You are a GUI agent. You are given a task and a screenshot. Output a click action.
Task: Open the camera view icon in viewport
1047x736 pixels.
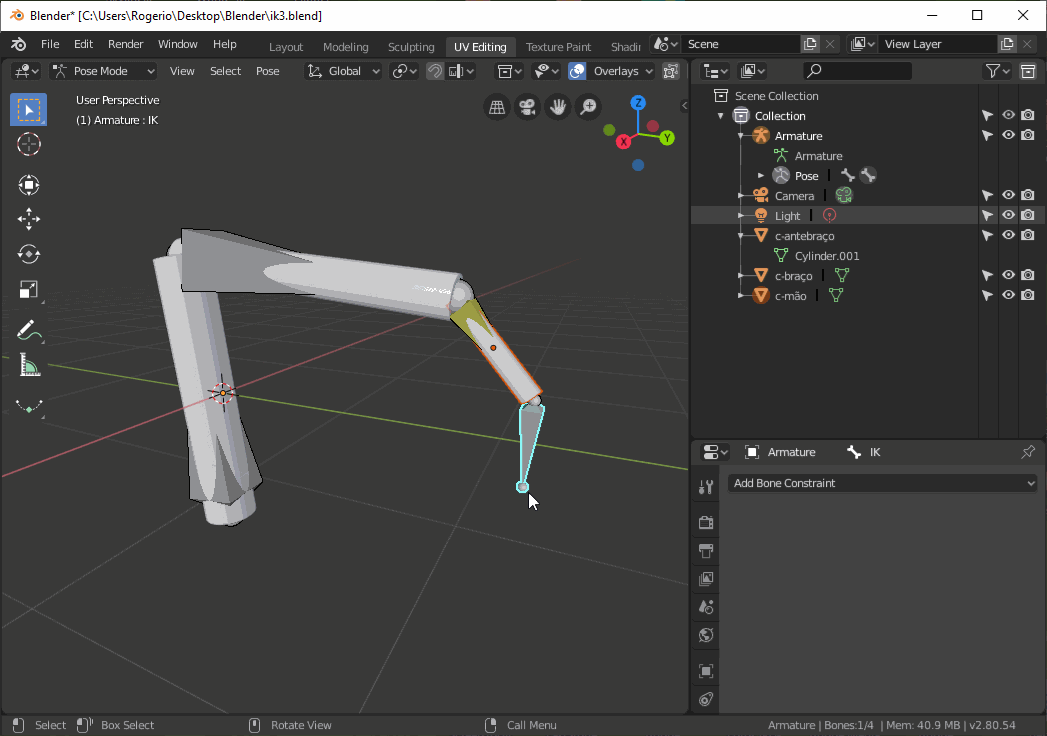(x=527, y=106)
